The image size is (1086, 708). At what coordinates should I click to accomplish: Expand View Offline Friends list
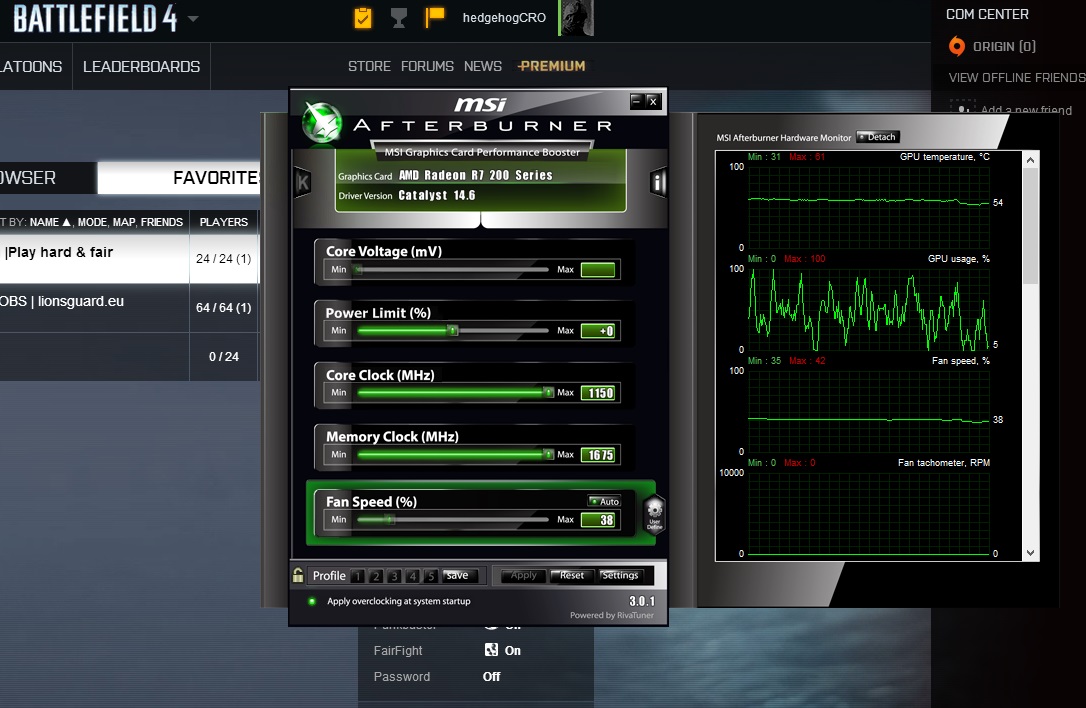pyautogui.click(x=1016, y=77)
